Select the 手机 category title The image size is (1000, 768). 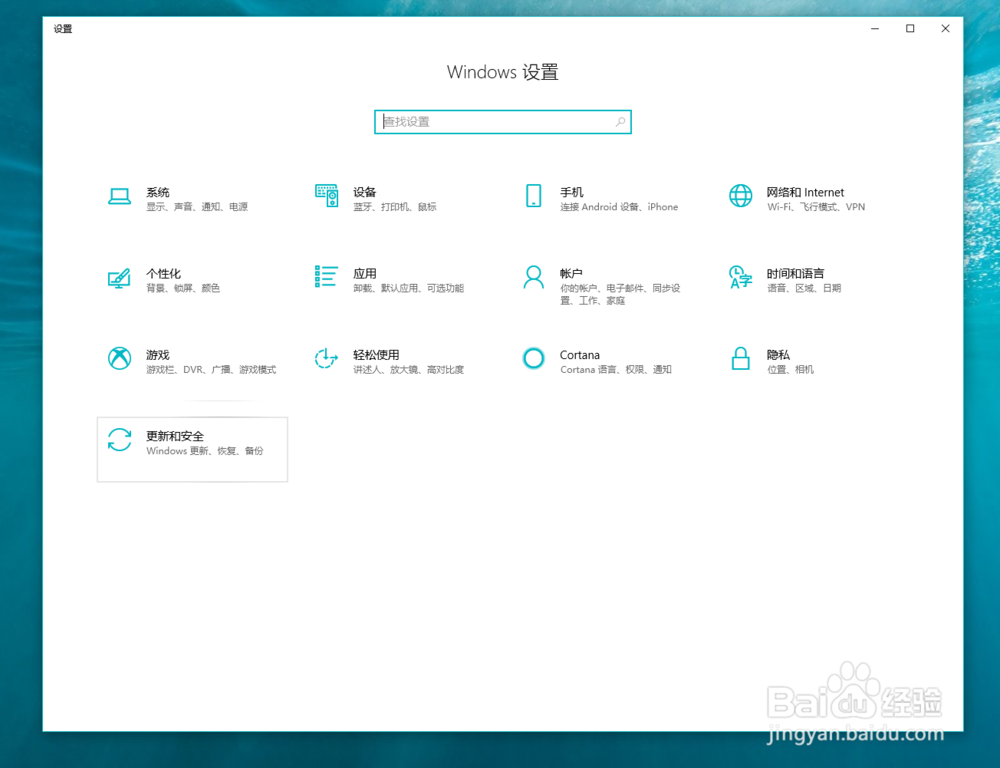point(571,193)
